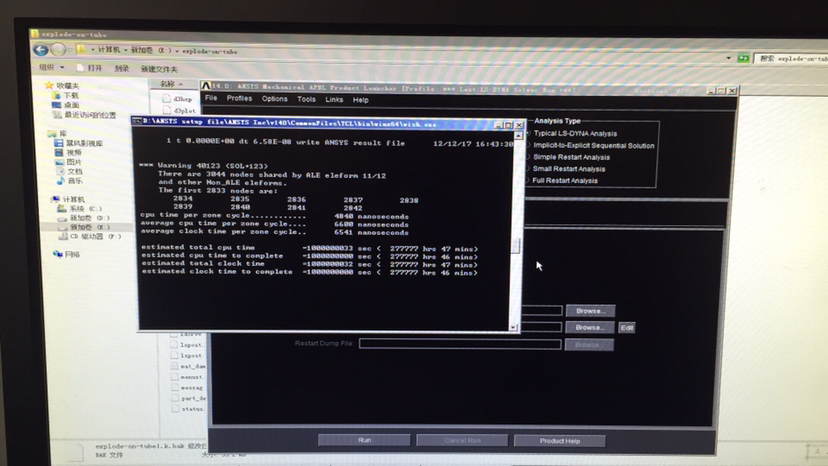Viewport: 828px width, 466px height.
Task: Open the CD 驱动器 (F:) drive
Action: (90, 236)
